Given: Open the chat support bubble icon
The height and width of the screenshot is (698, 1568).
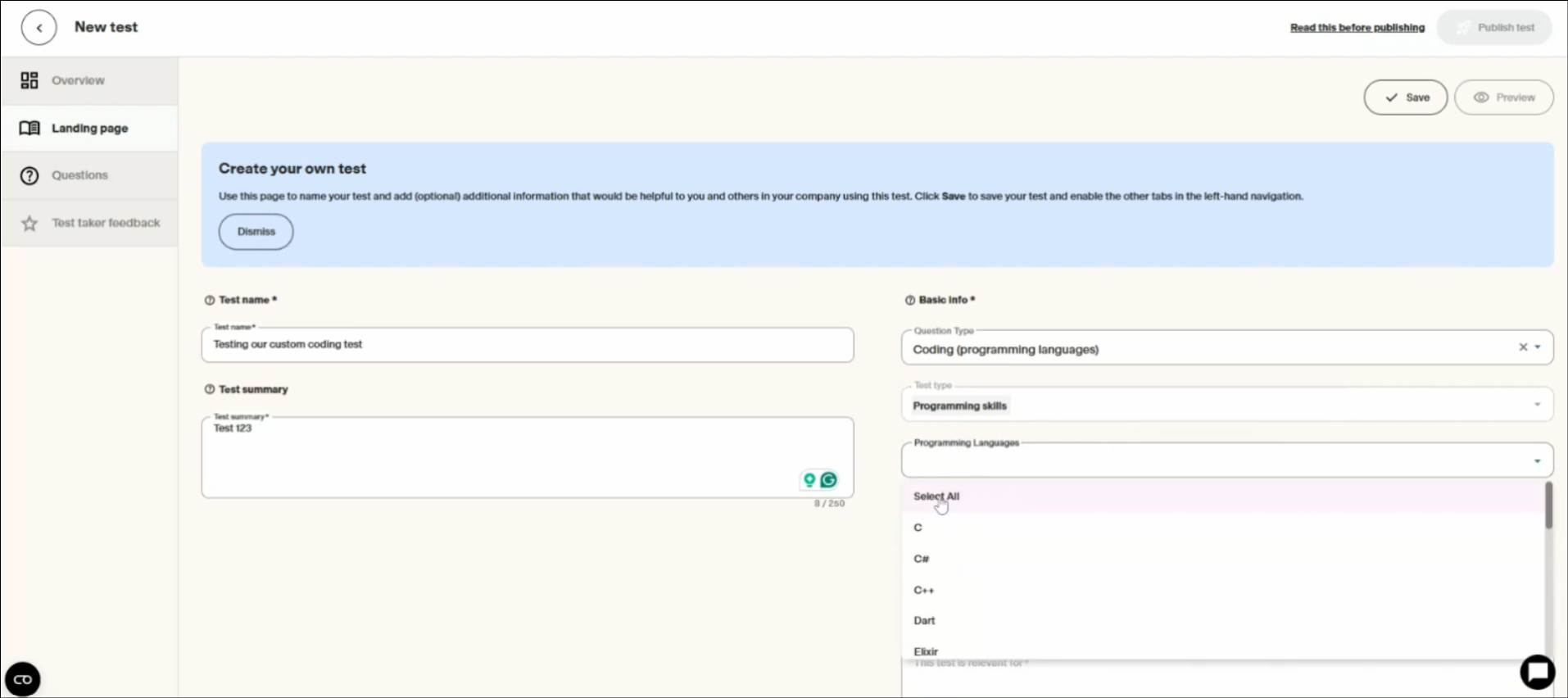Looking at the screenshot, I should click(x=1538, y=673).
